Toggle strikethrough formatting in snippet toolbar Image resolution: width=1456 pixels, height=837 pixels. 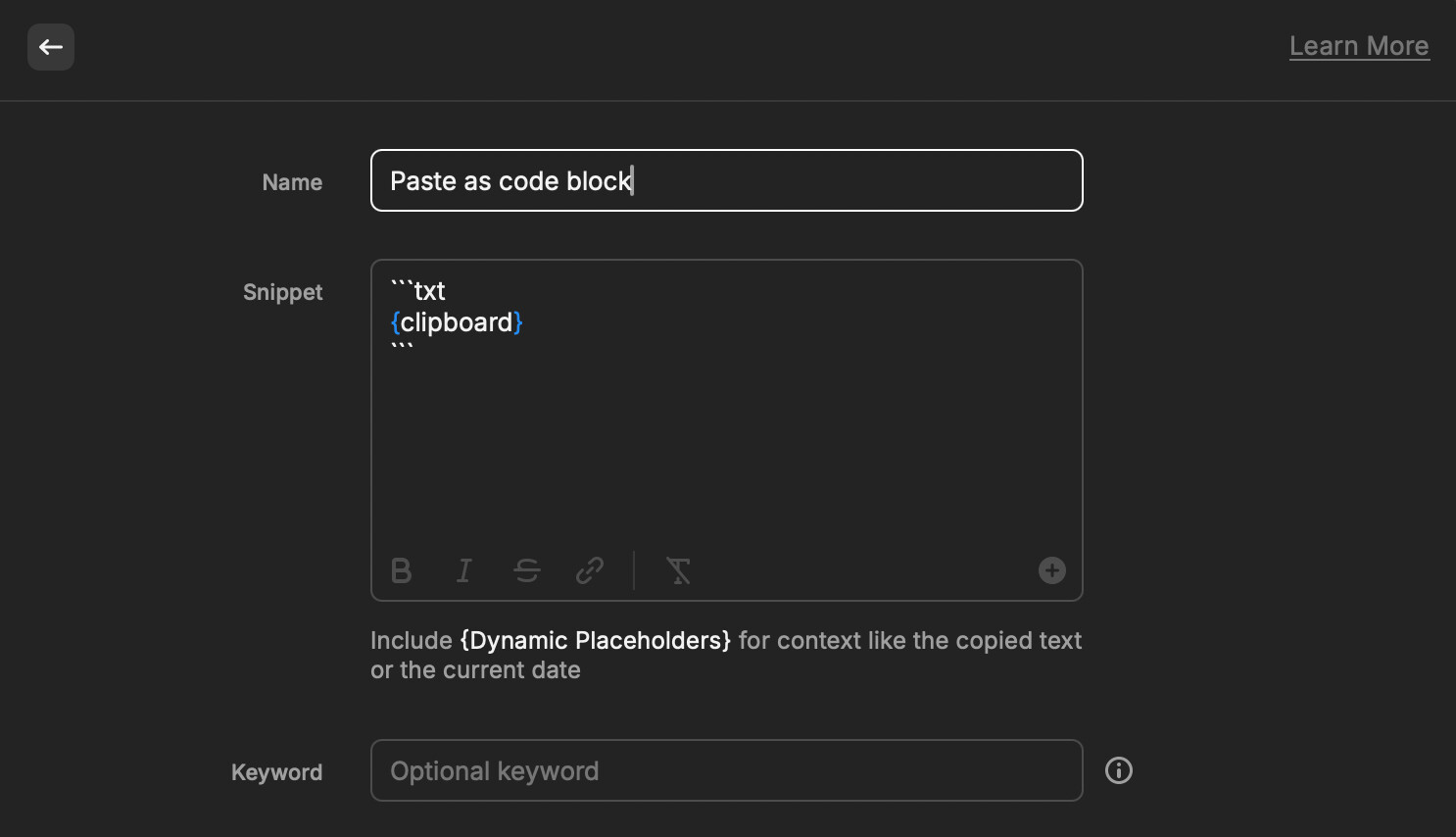click(527, 570)
